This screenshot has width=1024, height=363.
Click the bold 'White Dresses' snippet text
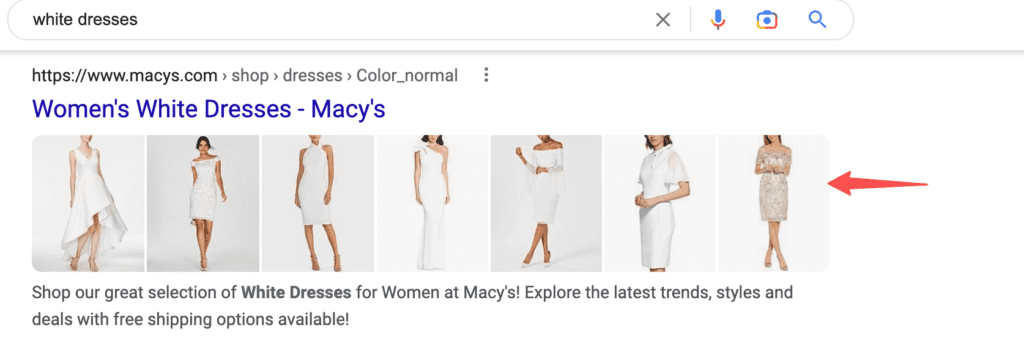tap(296, 292)
